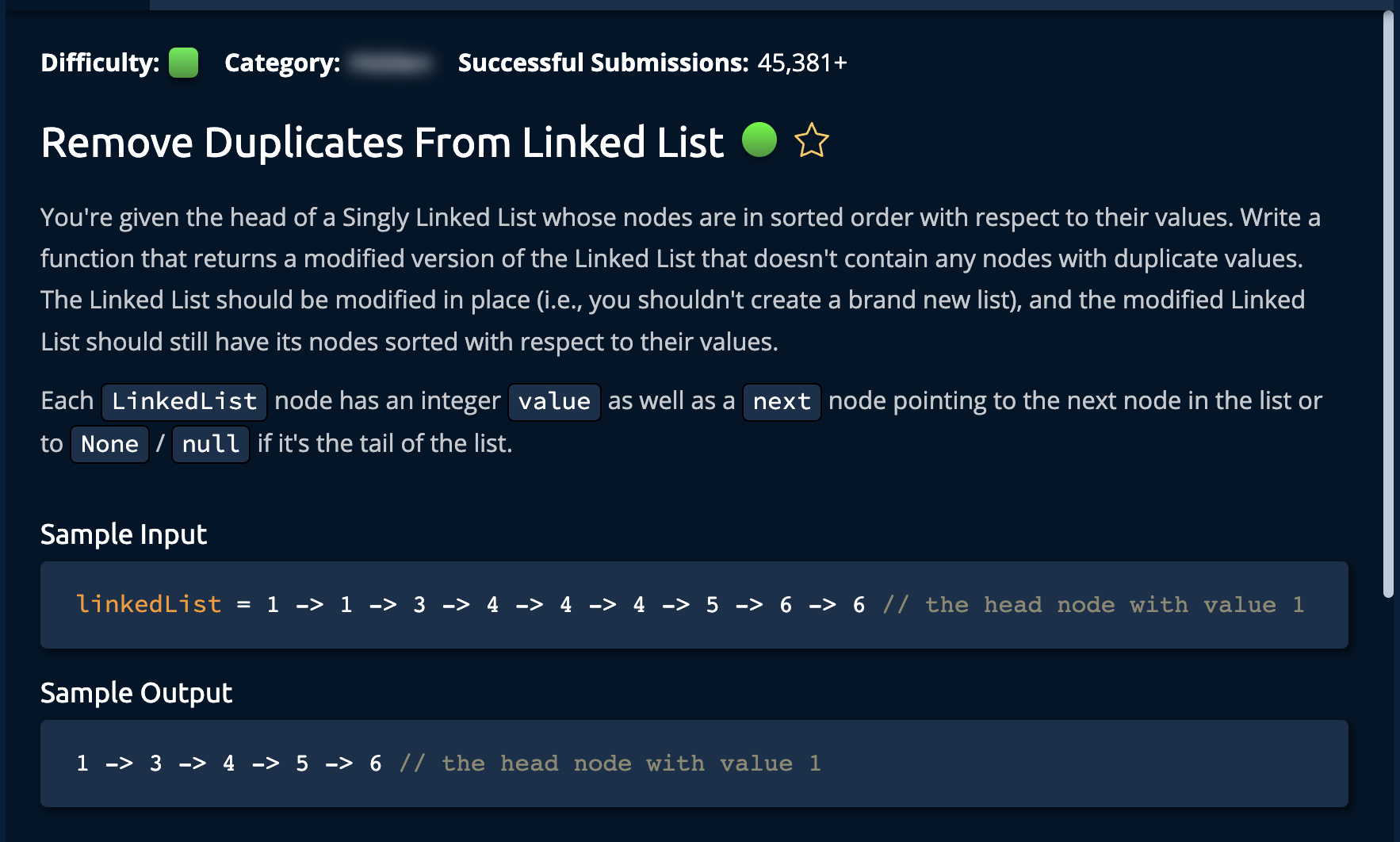
Task: Click the green circle beside the title
Action: pos(759,140)
